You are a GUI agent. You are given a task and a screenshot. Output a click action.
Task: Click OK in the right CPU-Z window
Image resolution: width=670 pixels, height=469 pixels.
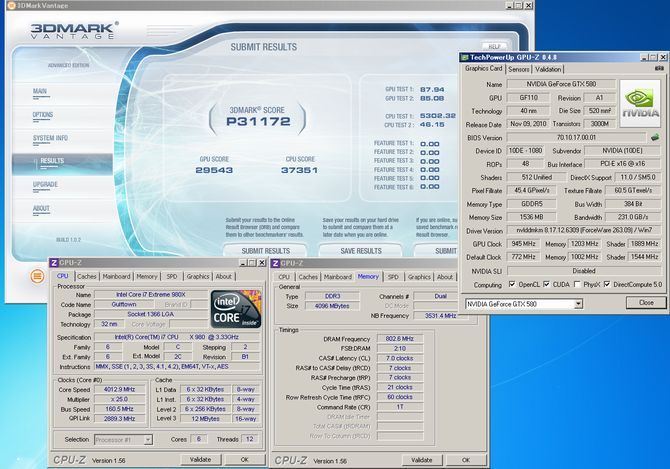[x=466, y=460]
